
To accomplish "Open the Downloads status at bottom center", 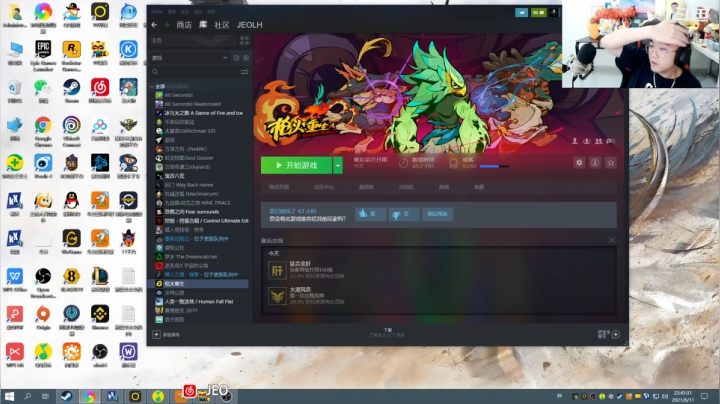I will pyautogui.click(x=388, y=332).
